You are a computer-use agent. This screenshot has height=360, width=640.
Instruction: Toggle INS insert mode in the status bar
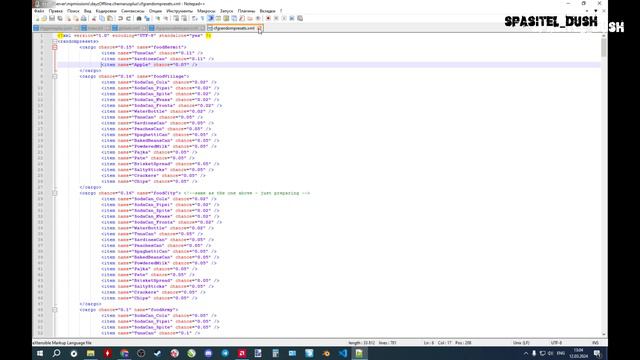point(595,343)
